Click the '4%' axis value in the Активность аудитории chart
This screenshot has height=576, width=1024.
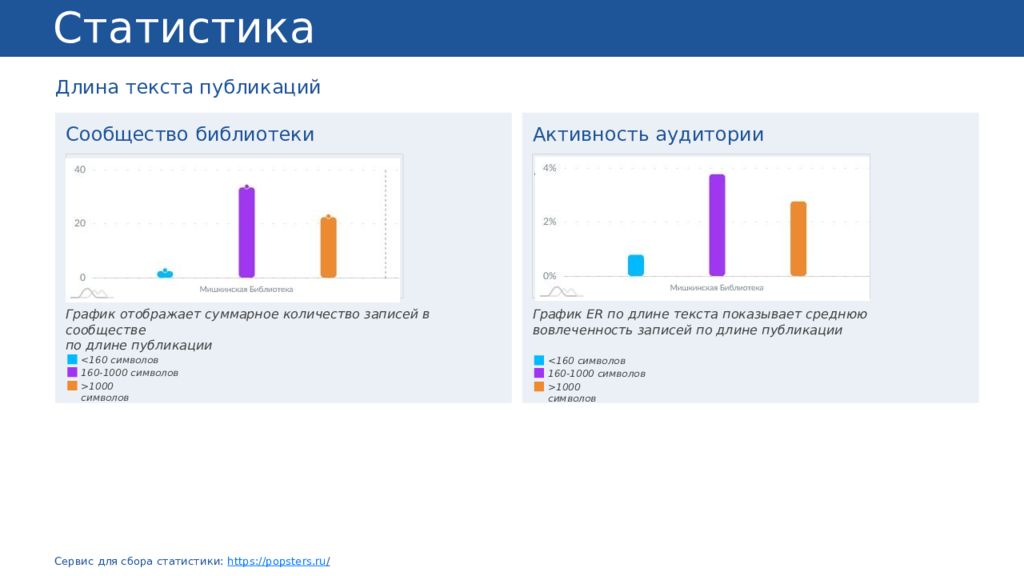(x=549, y=168)
